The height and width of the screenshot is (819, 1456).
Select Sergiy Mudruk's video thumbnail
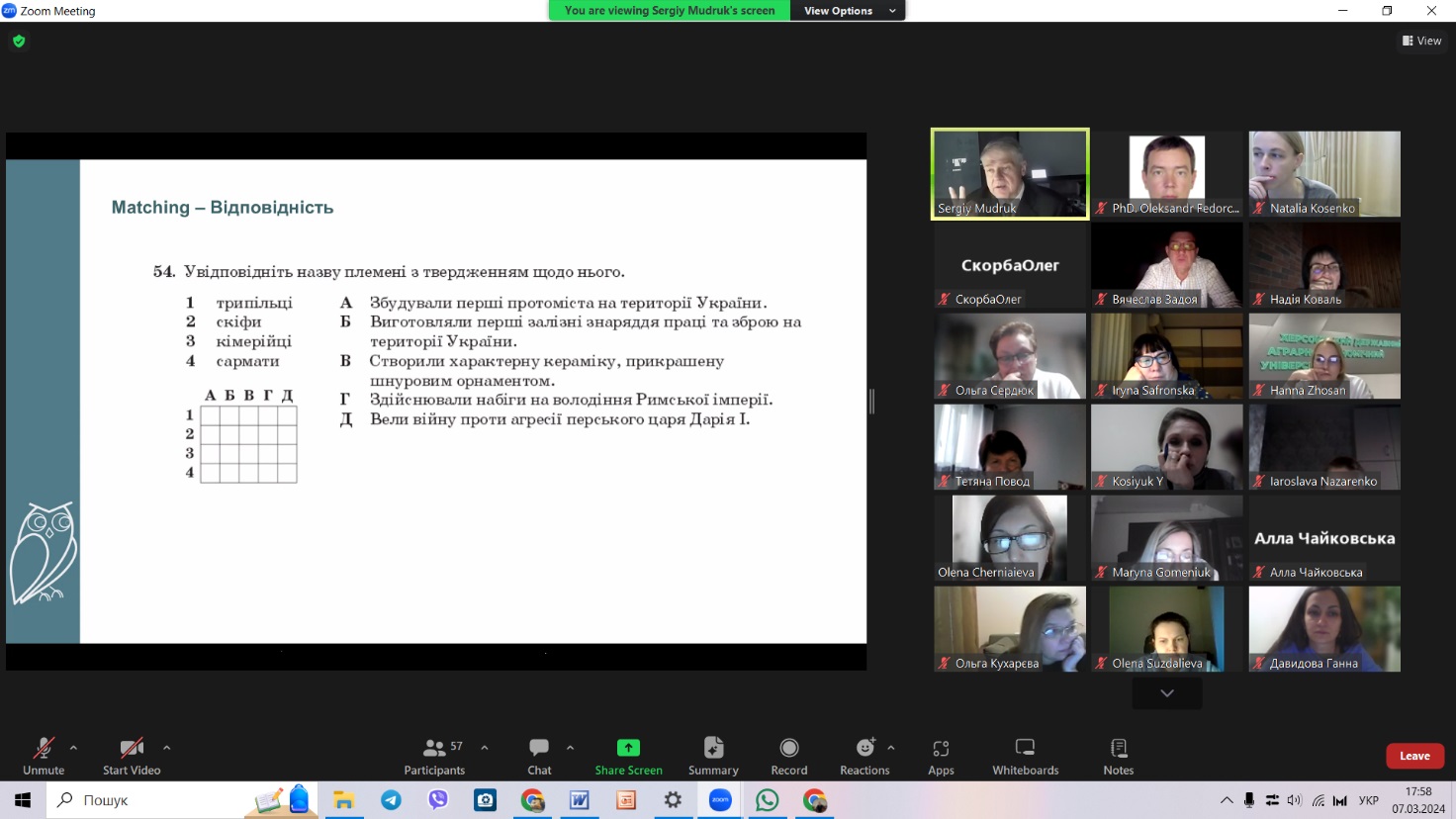pos(1010,173)
